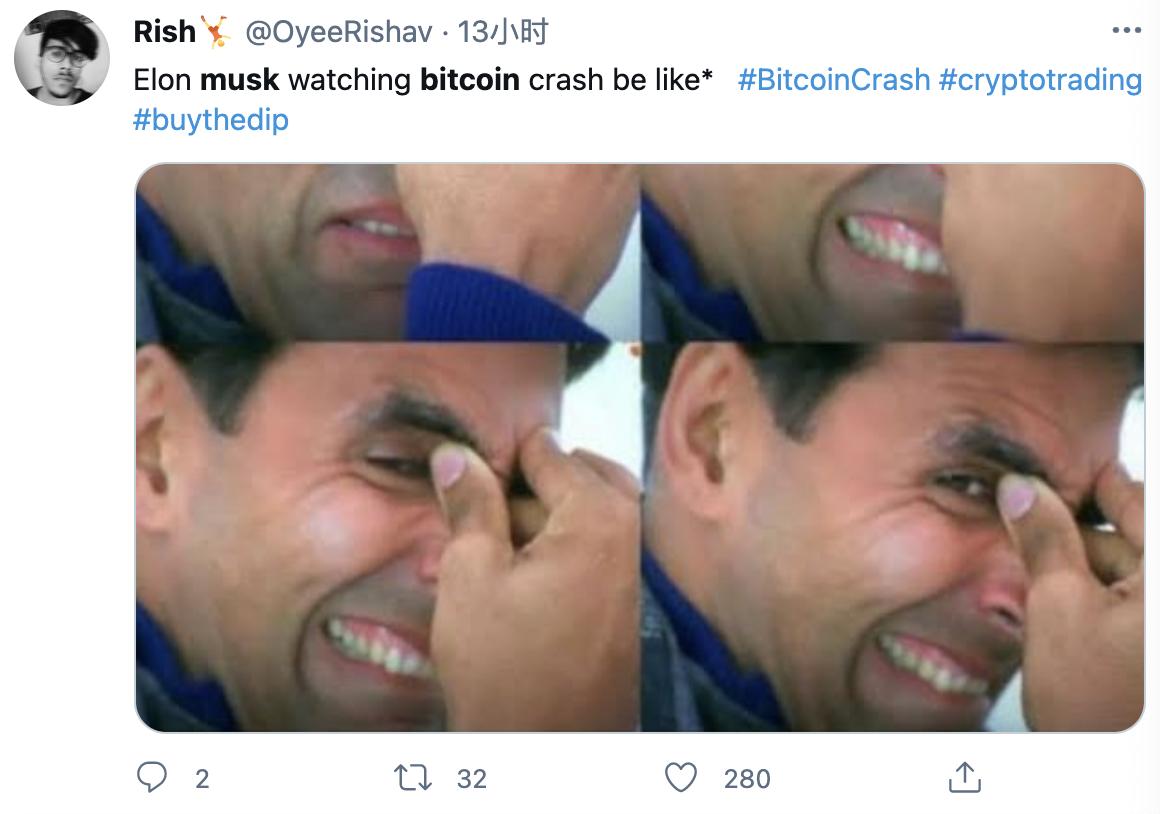
Task: Like the tweet with the heart icon
Action: point(681,777)
